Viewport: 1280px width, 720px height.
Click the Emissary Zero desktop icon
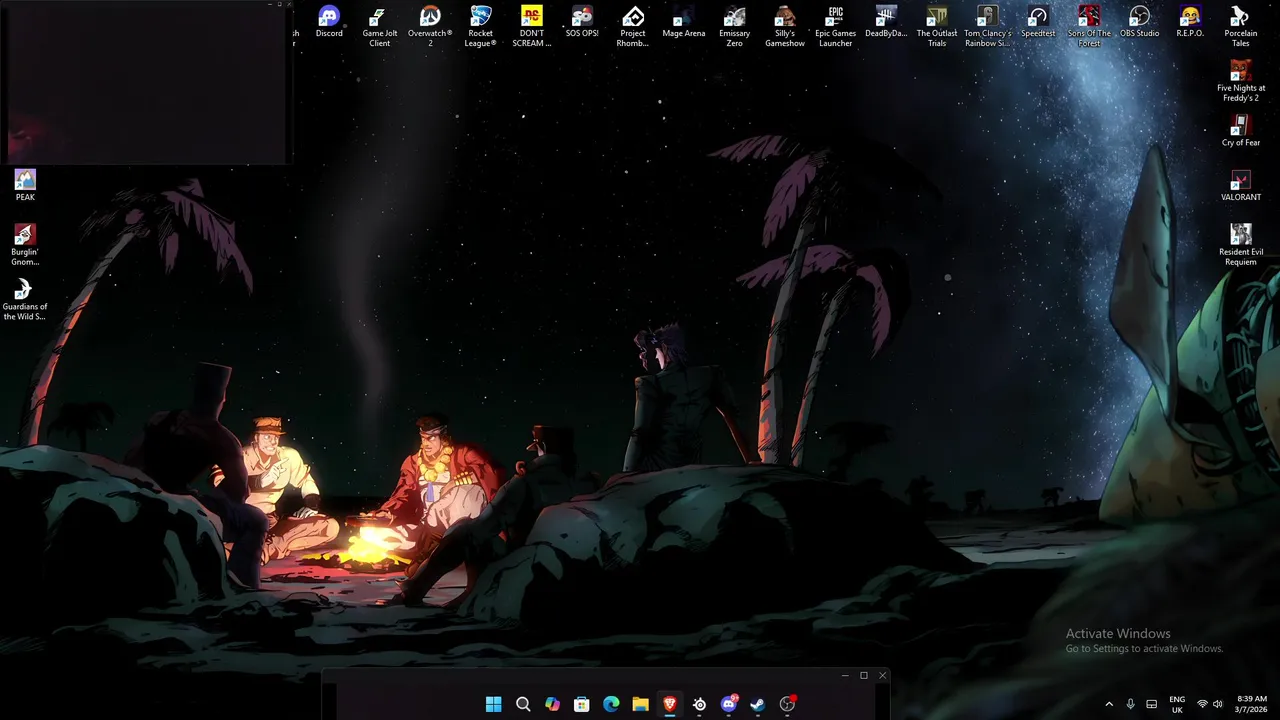click(x=734, y=26)
